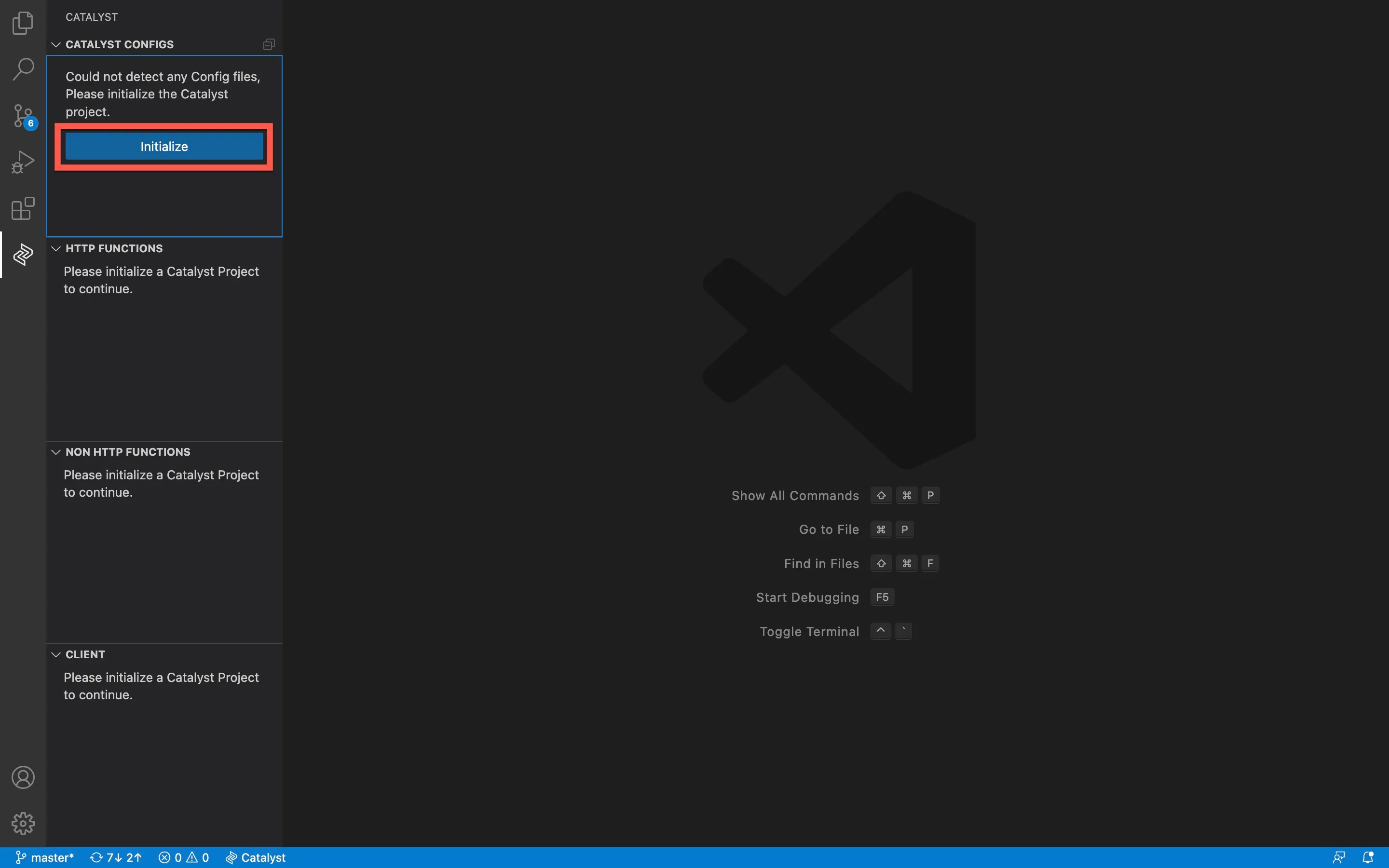Collapse the HTTP Functions section

tap(55, 248)
